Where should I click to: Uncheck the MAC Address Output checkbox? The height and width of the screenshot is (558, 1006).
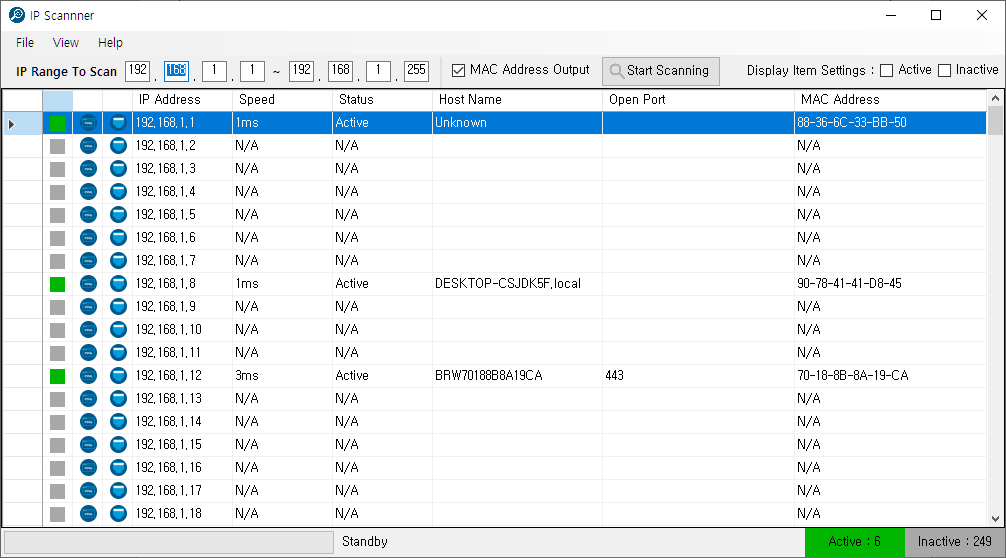point(458,71)
